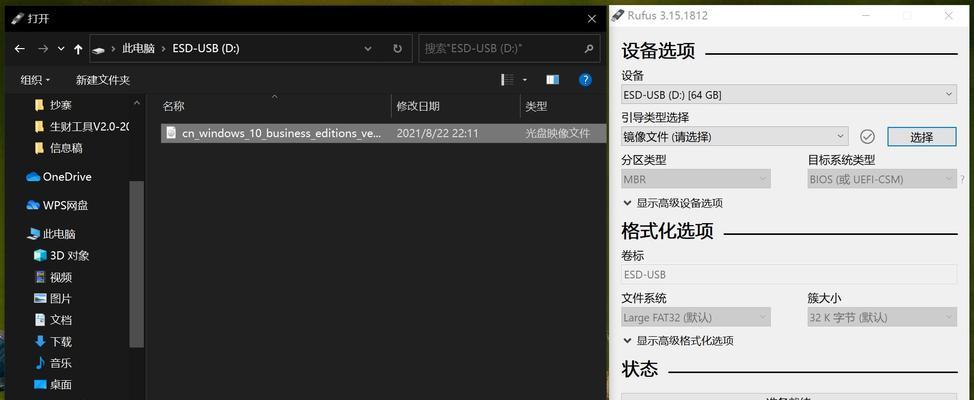The image size is (974, 400).
Task: Go up one folder level
Action: tap(78, 49)
